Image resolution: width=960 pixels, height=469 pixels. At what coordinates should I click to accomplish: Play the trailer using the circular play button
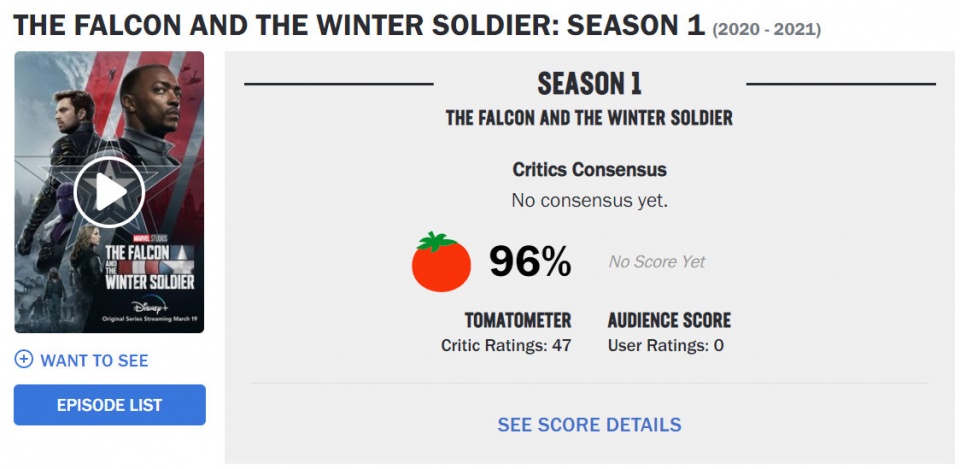(x=109, y=193)
